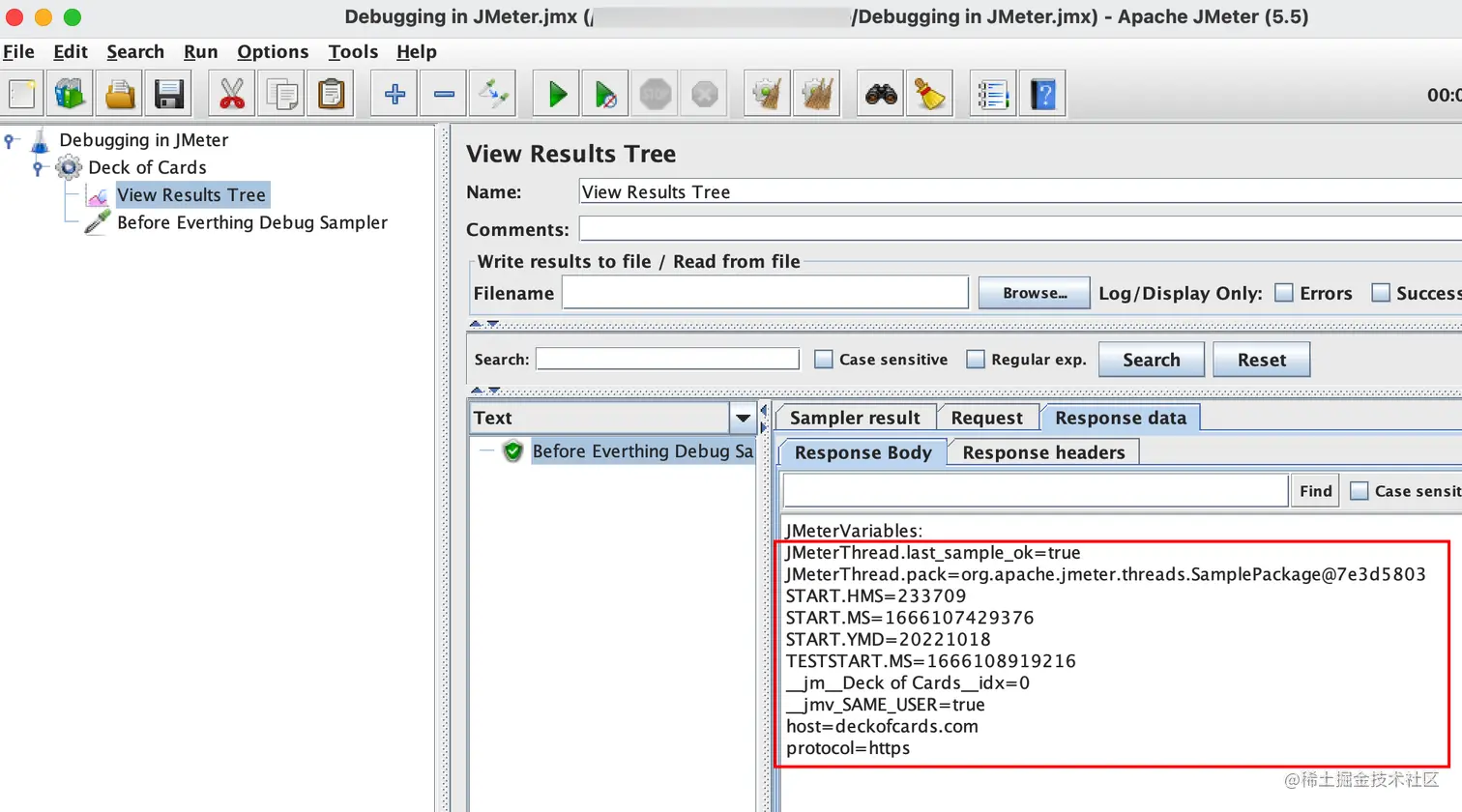Image resolution: width=1462 pixels, height=812 pixels.
Task: Focus the Filename input field
Action: click(765, 293)
